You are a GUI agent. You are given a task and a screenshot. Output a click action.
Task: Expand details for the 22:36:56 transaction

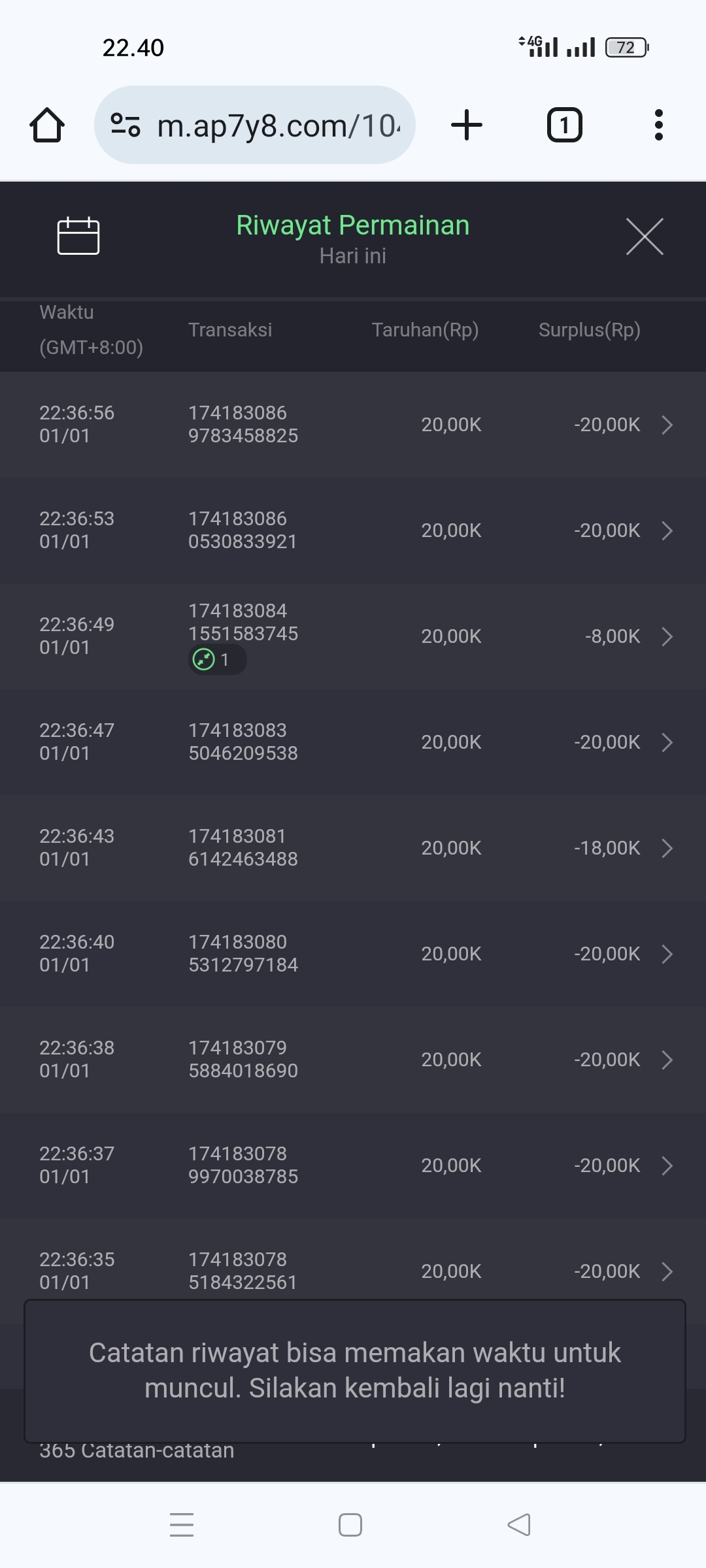click(667, 425)
